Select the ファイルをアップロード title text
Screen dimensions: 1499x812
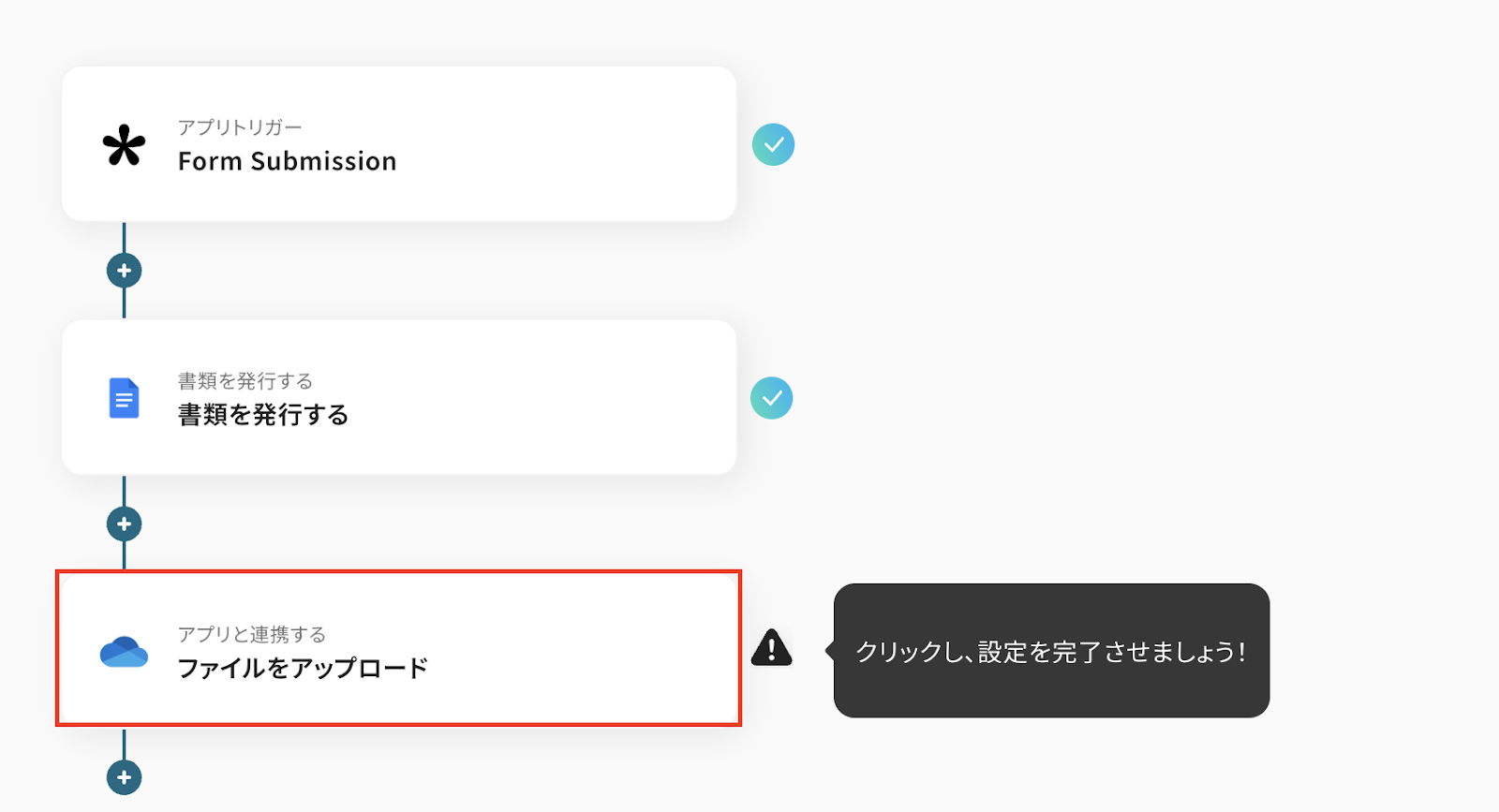coord(303,668)
